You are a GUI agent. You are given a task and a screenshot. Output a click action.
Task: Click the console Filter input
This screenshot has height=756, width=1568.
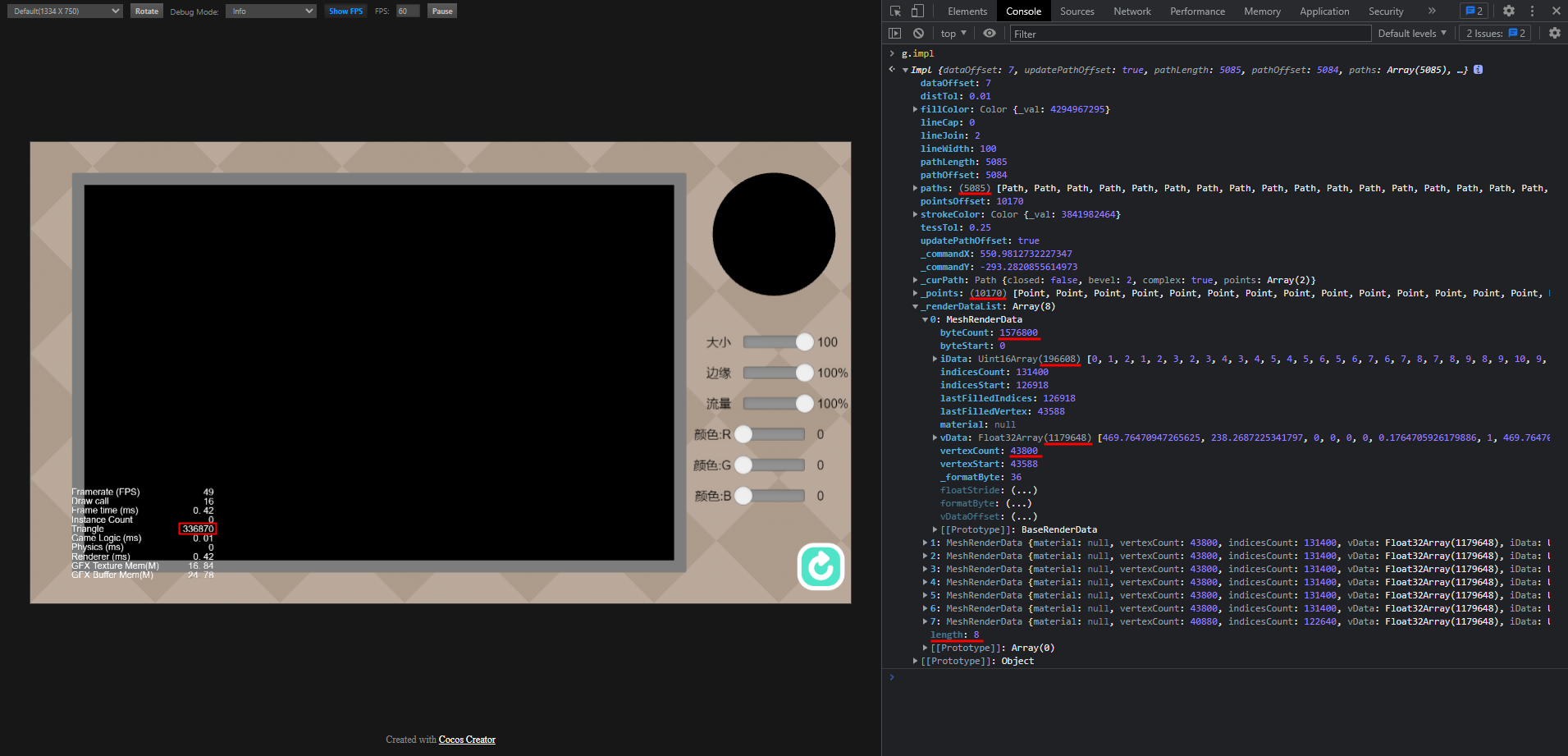coord(1190,34)
